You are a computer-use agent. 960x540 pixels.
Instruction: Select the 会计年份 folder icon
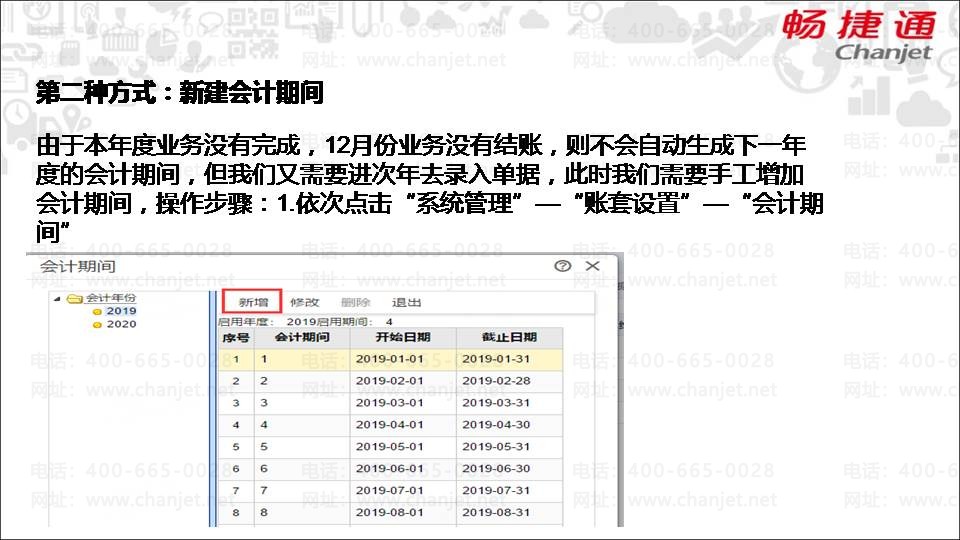75,299
